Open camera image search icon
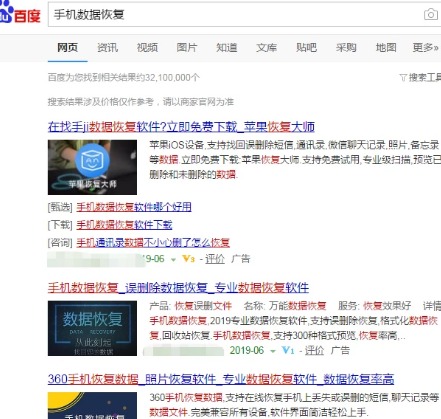The height and width of the screenshot is (419, 441). click(x=431, y=14)
